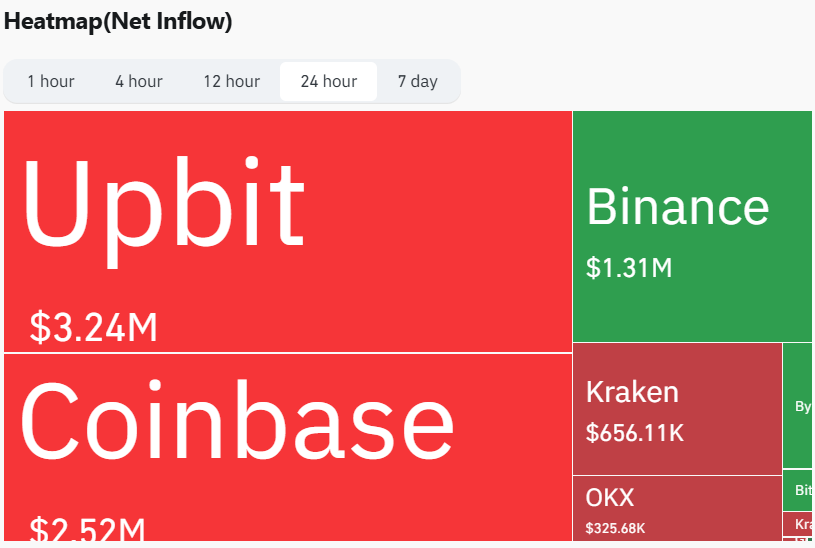Select the 24 hour tab
This screenshot has height=548, width=815.
click(x=328, y=81)
